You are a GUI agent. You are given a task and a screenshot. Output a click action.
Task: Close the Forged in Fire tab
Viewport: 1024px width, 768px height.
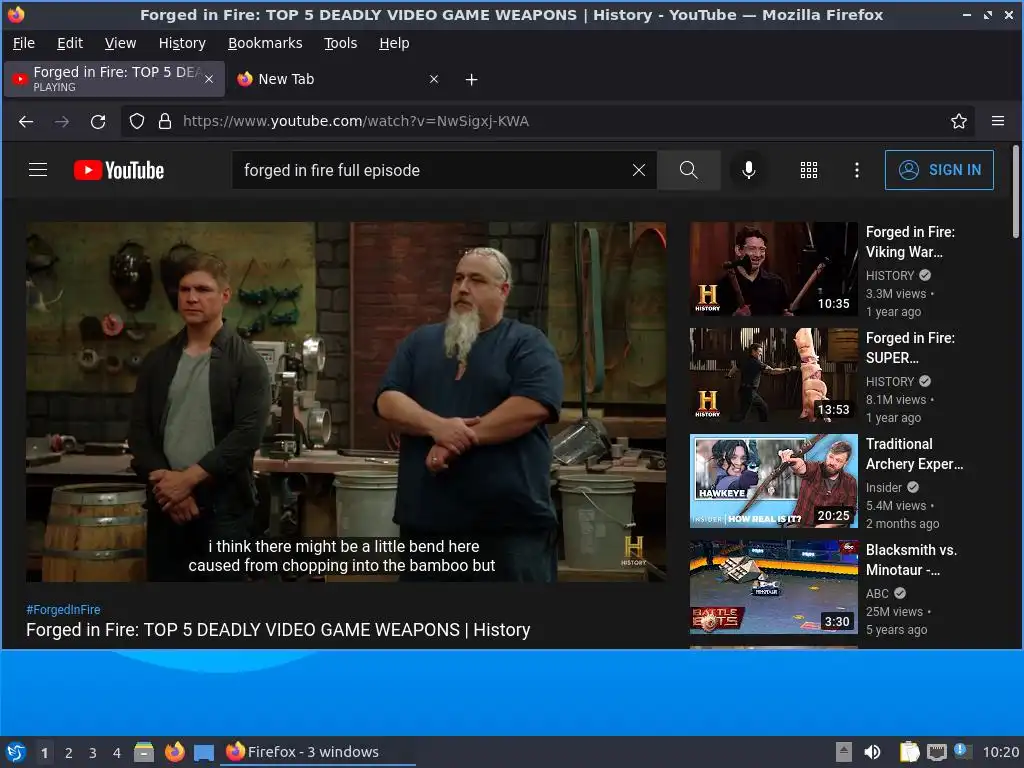coord(209,79)
